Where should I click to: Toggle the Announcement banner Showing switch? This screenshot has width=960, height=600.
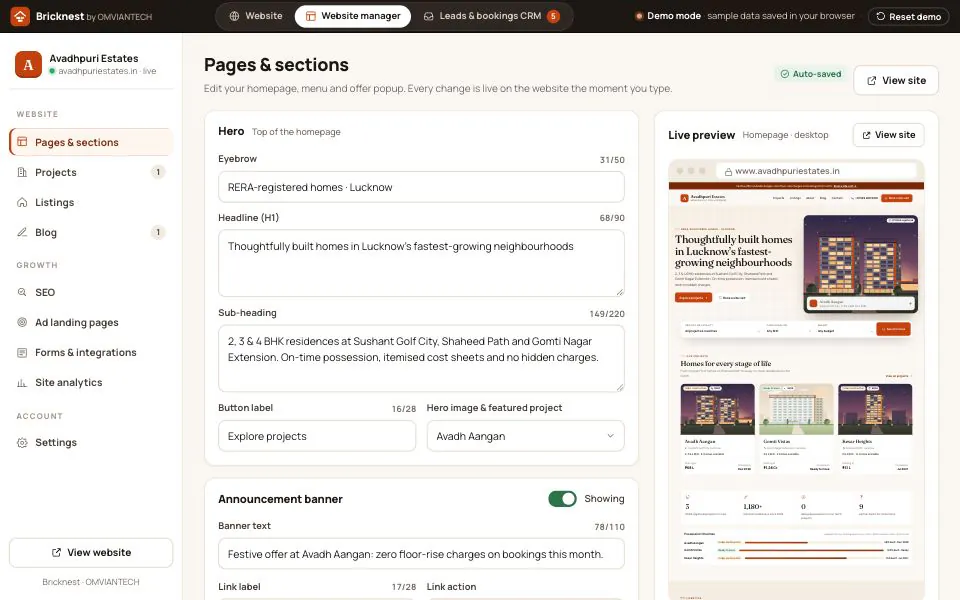tap(562, 499)
